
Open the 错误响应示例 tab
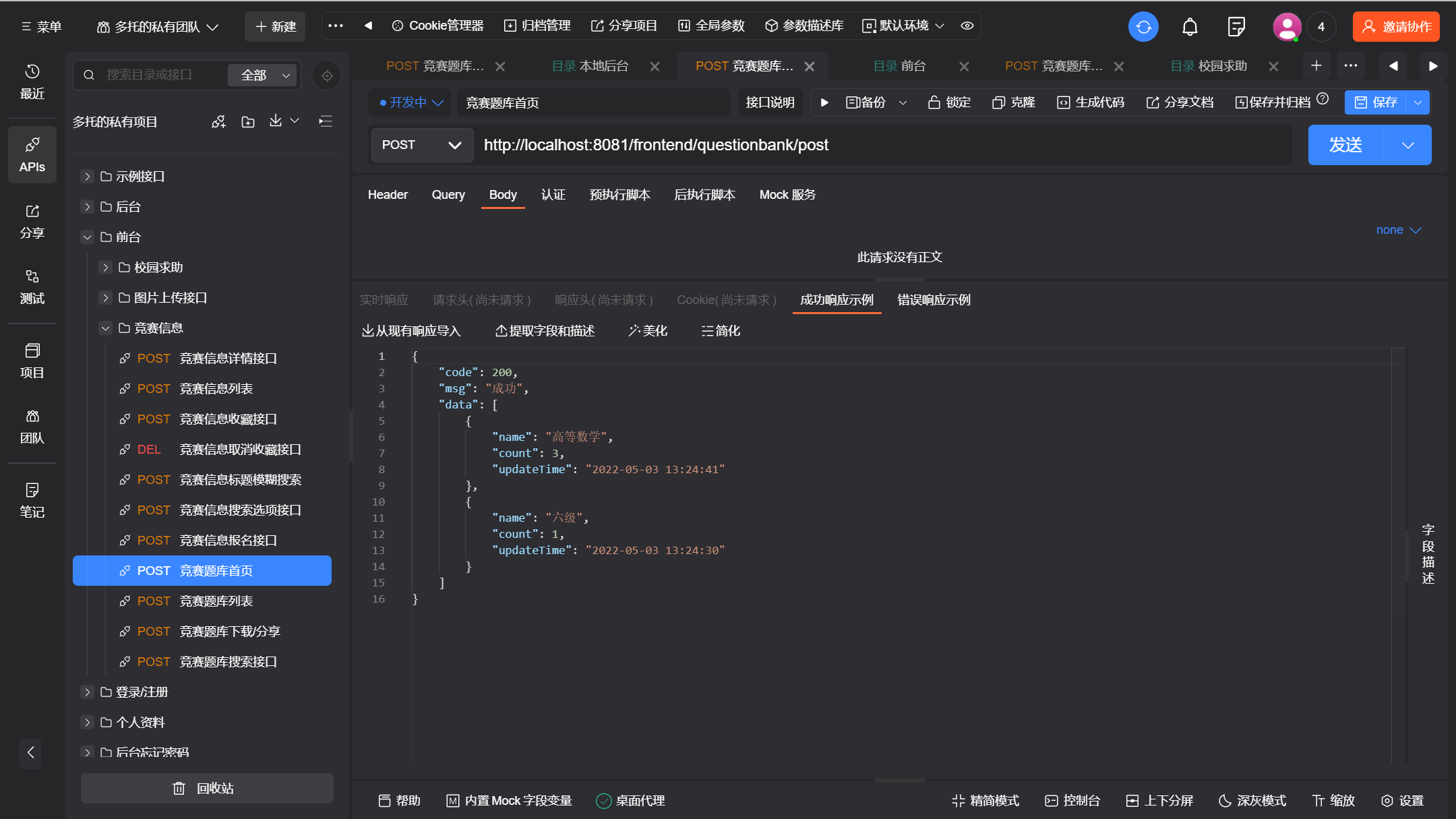coord(934,300)
